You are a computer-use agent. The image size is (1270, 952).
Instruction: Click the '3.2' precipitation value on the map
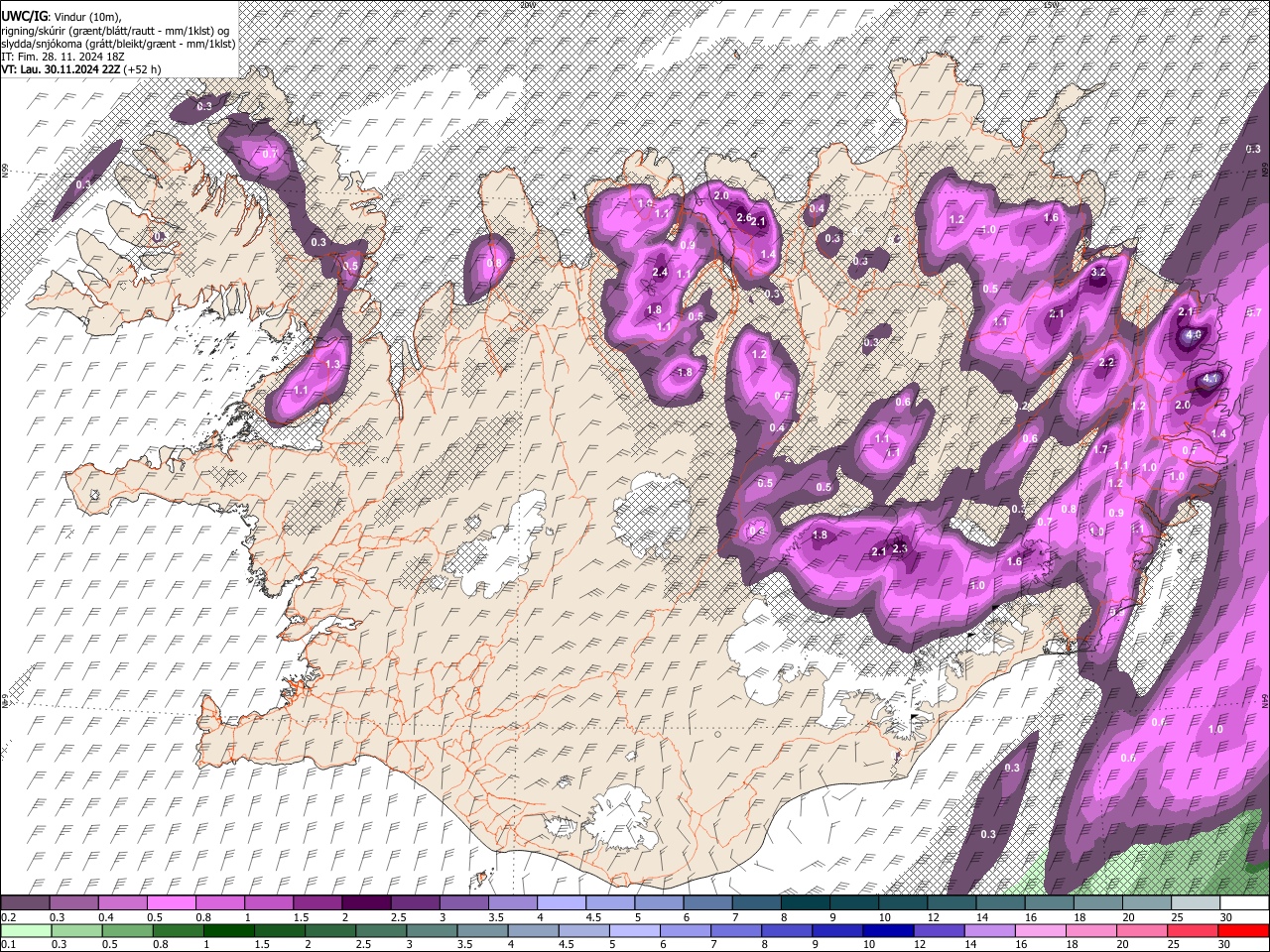click(1098, 272)
